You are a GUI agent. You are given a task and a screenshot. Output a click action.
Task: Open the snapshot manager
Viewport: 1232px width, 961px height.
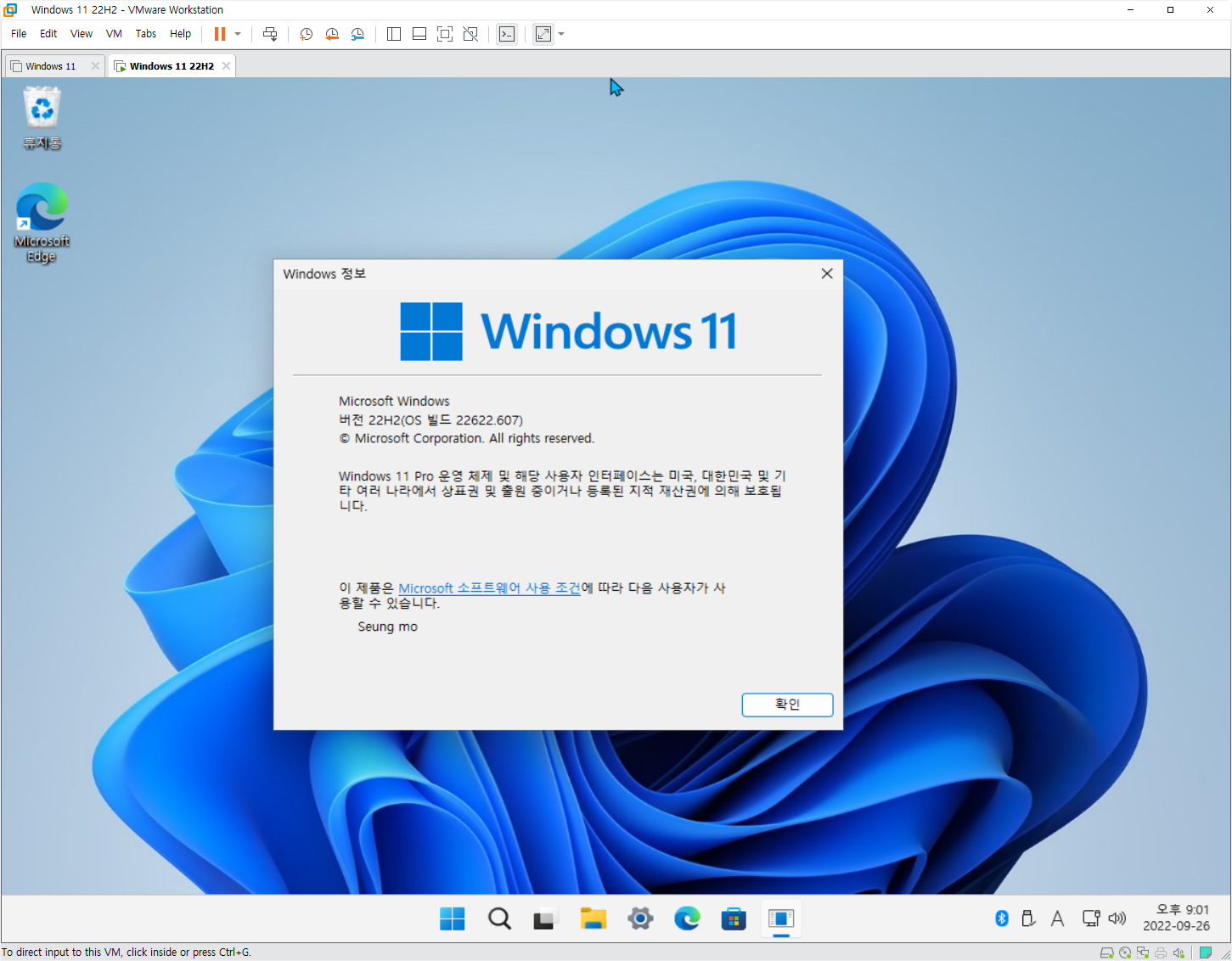pyautogui.click(x=357, y=34)
